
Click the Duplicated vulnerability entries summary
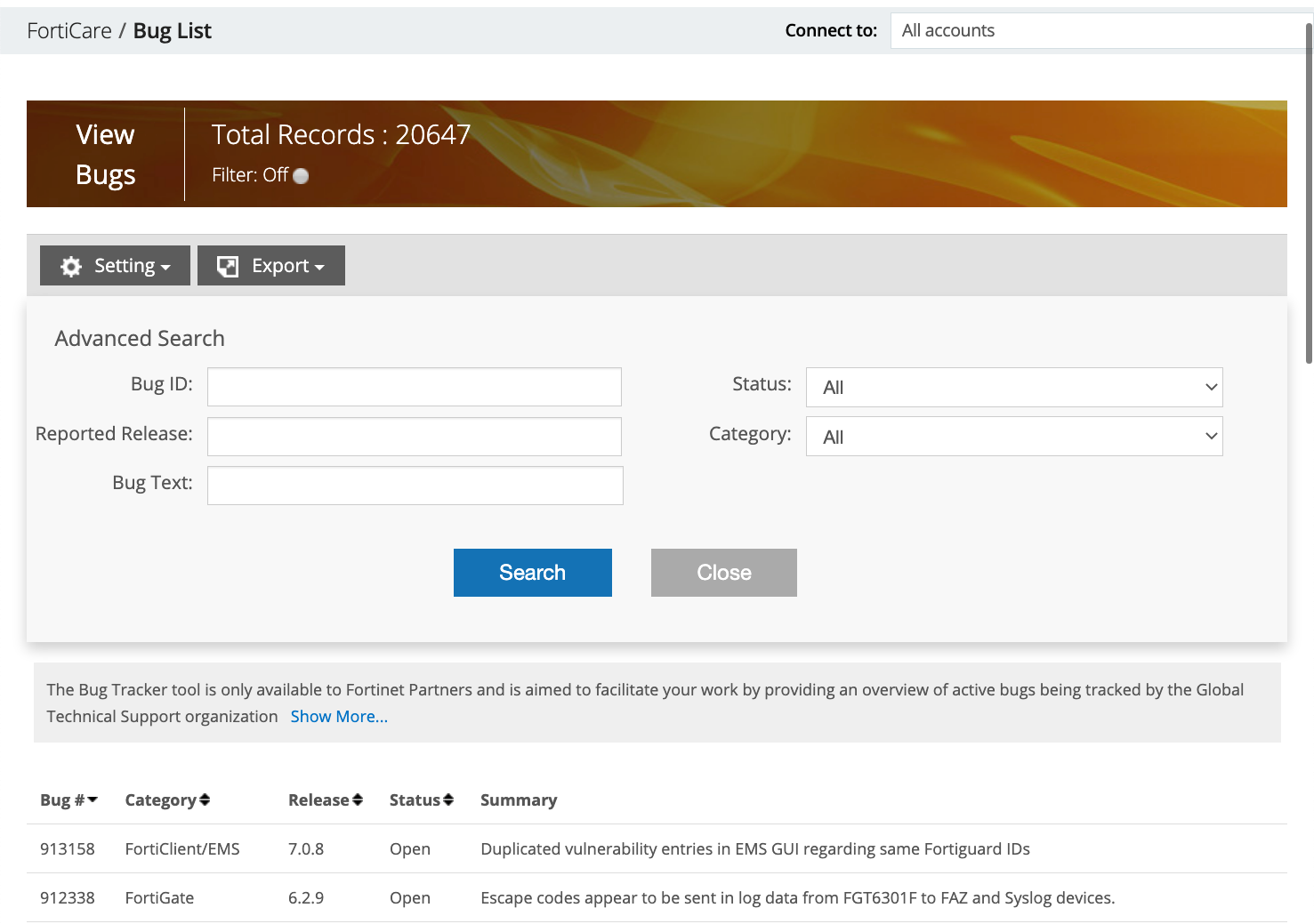(x=755, y=849)
